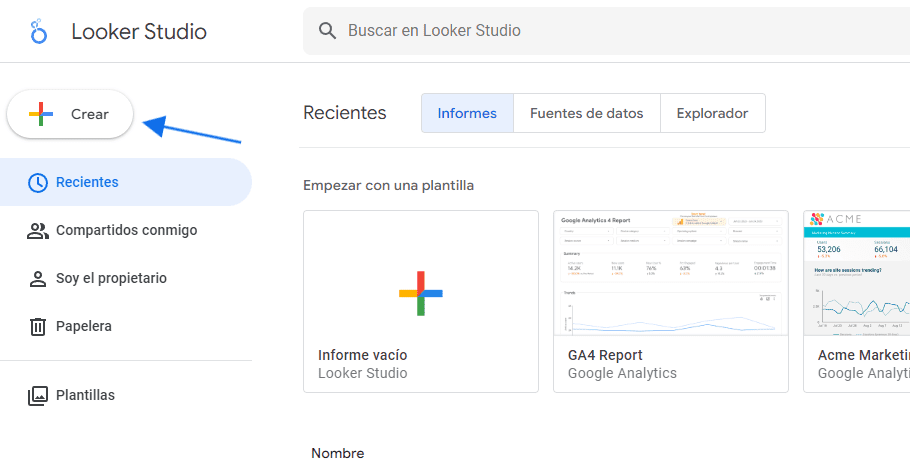Open Plantillas in the sidebar
The width and height of the screenshot is (910, 466).
tap(126, 395)
